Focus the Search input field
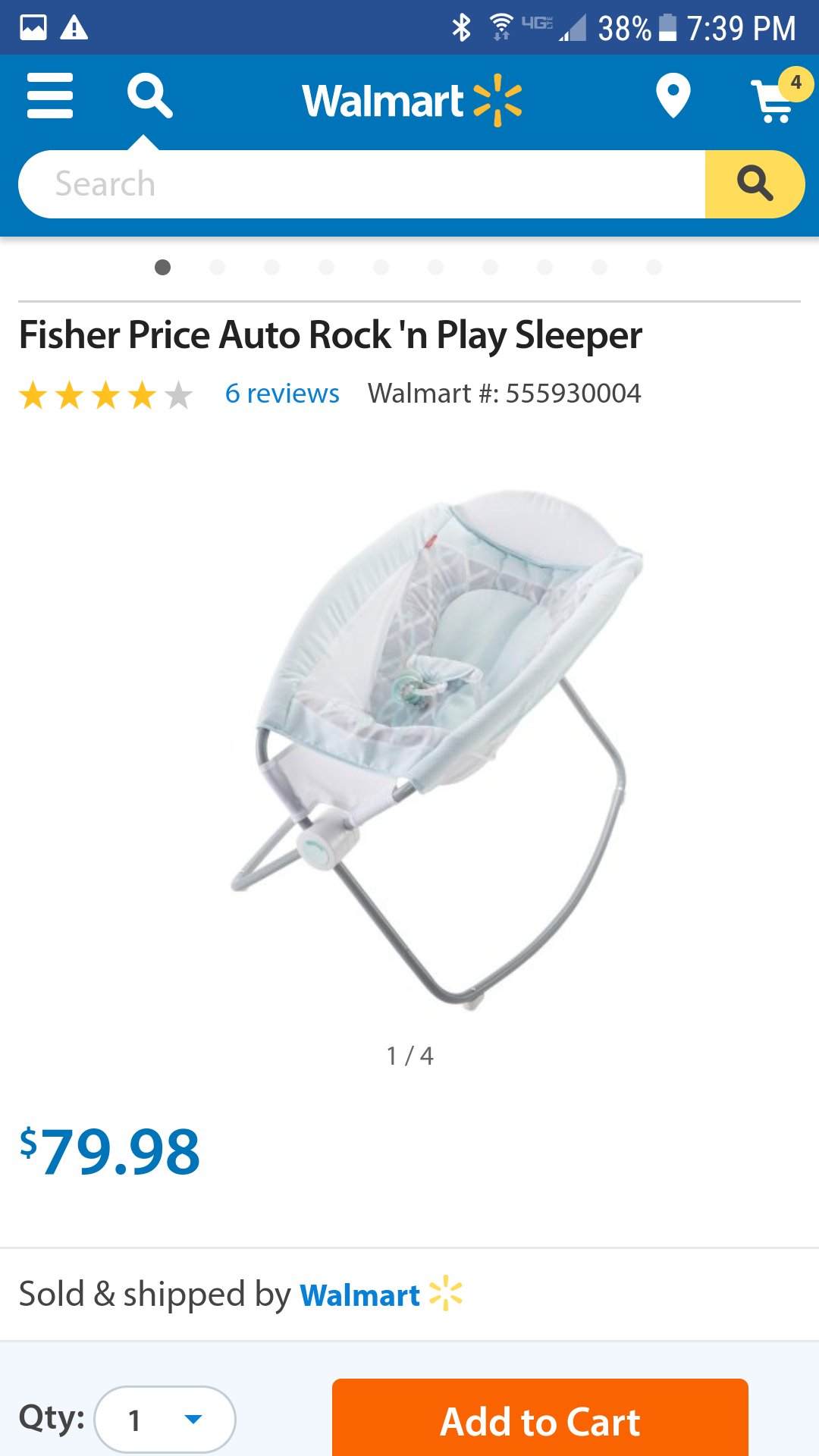 [x=362, y=184]
